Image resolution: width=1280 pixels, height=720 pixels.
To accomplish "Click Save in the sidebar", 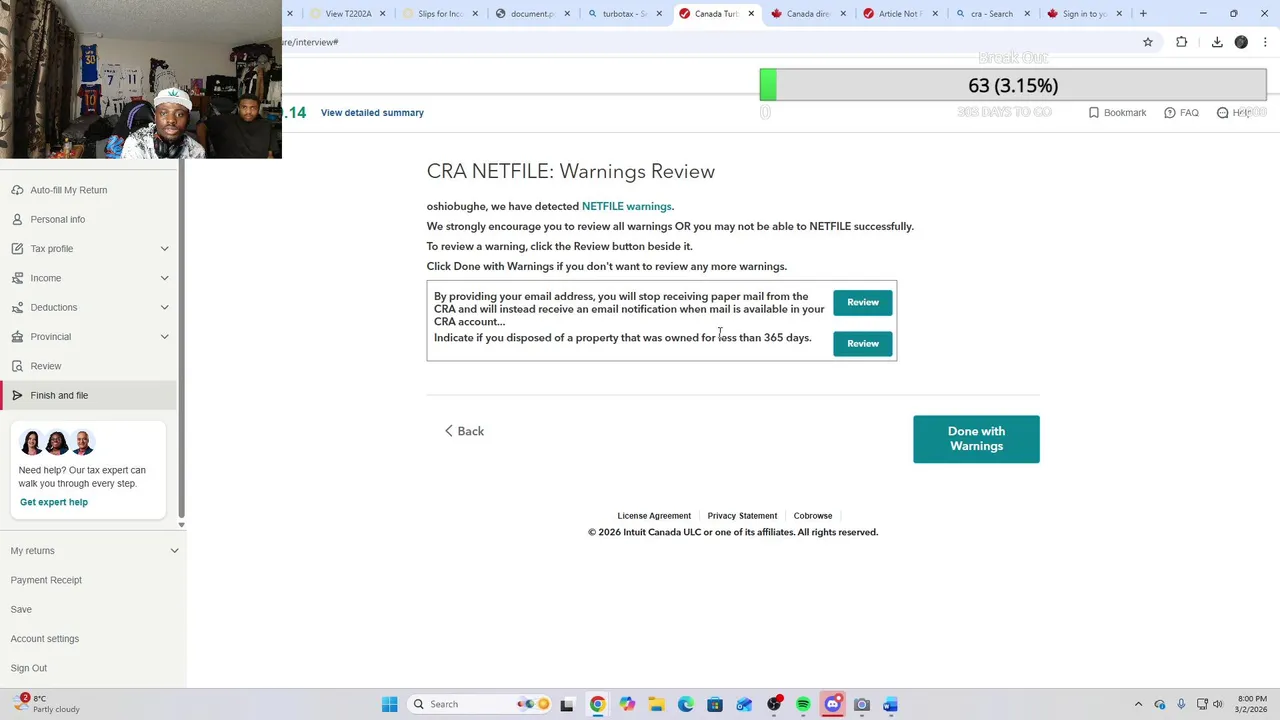I will [21, 609].
